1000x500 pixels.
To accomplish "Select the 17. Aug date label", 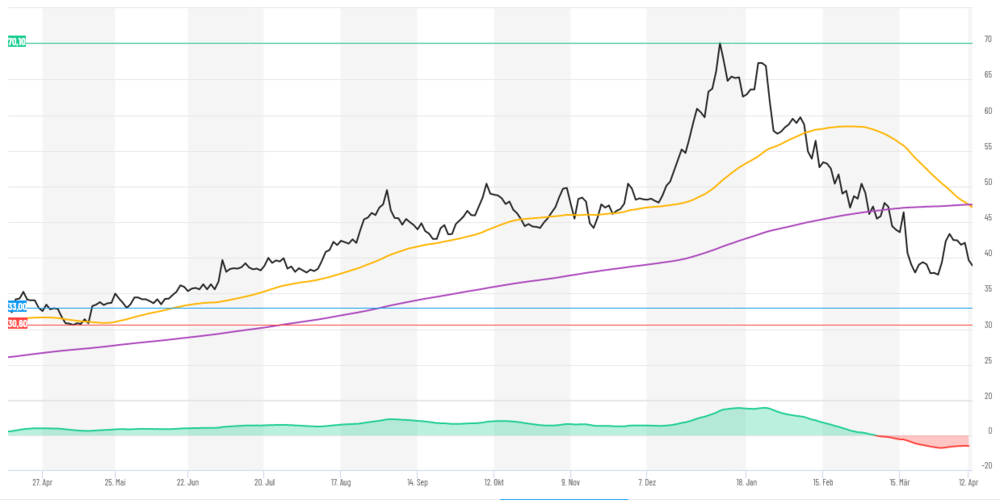I will pyautogui.click(x=341, y=482).
